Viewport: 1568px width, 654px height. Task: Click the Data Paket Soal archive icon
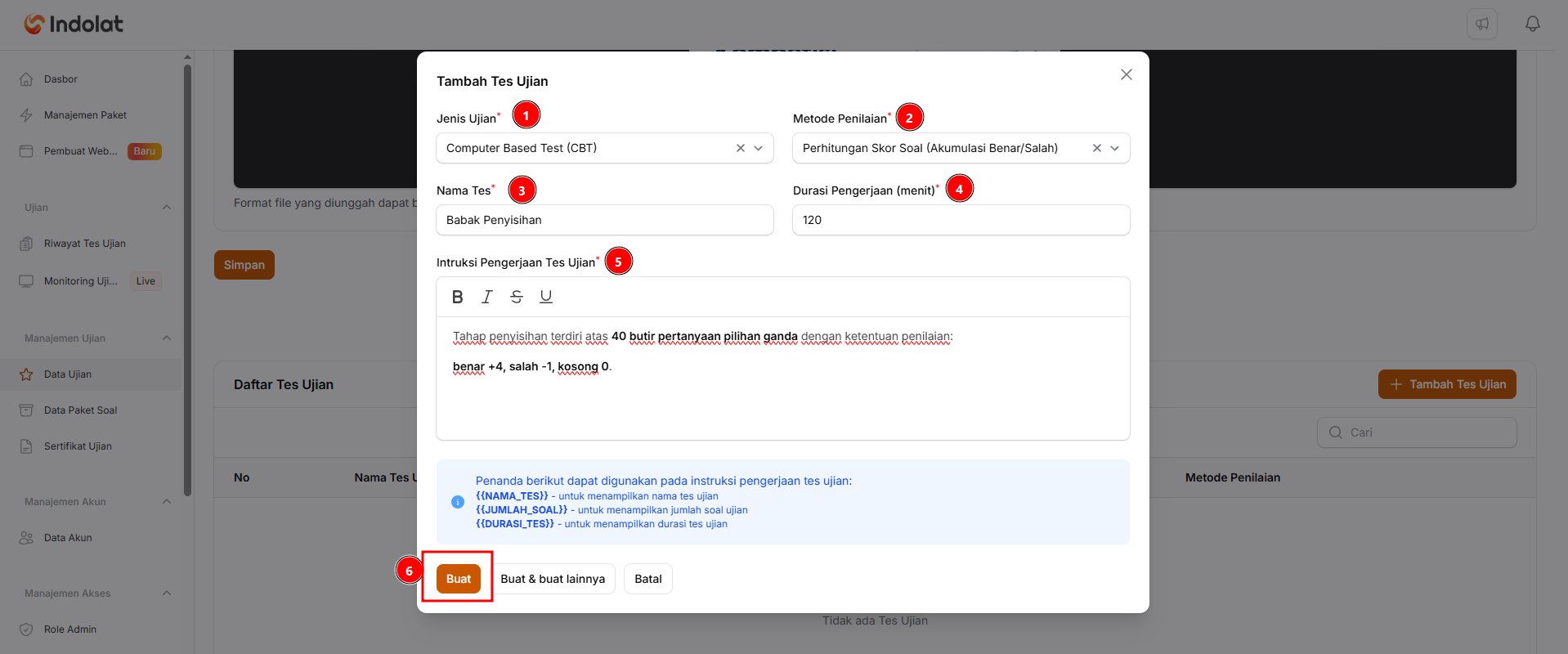26,410
